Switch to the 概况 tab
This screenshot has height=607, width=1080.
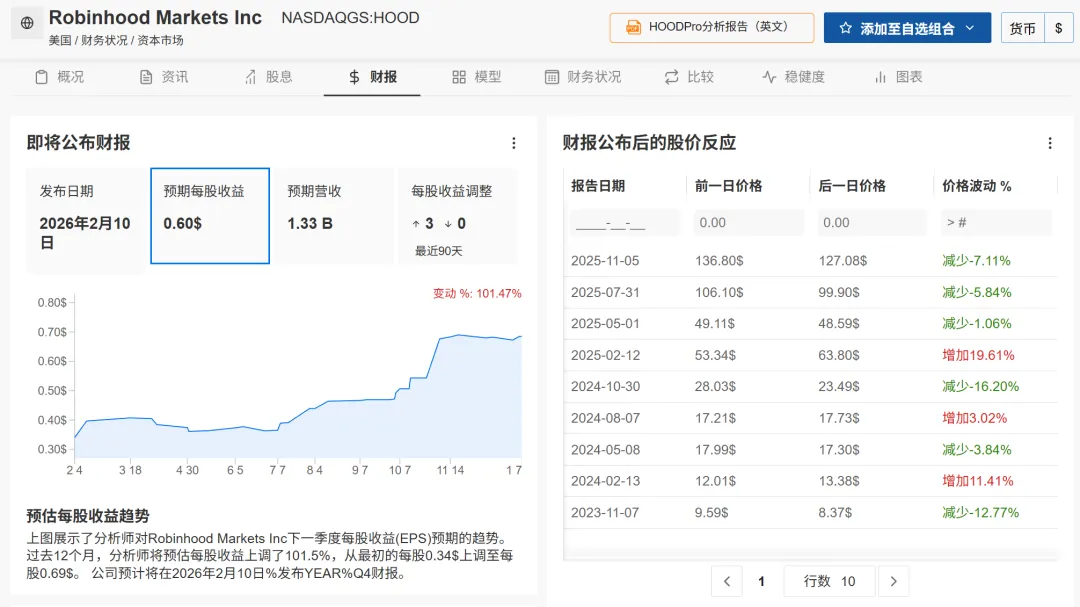60,77
